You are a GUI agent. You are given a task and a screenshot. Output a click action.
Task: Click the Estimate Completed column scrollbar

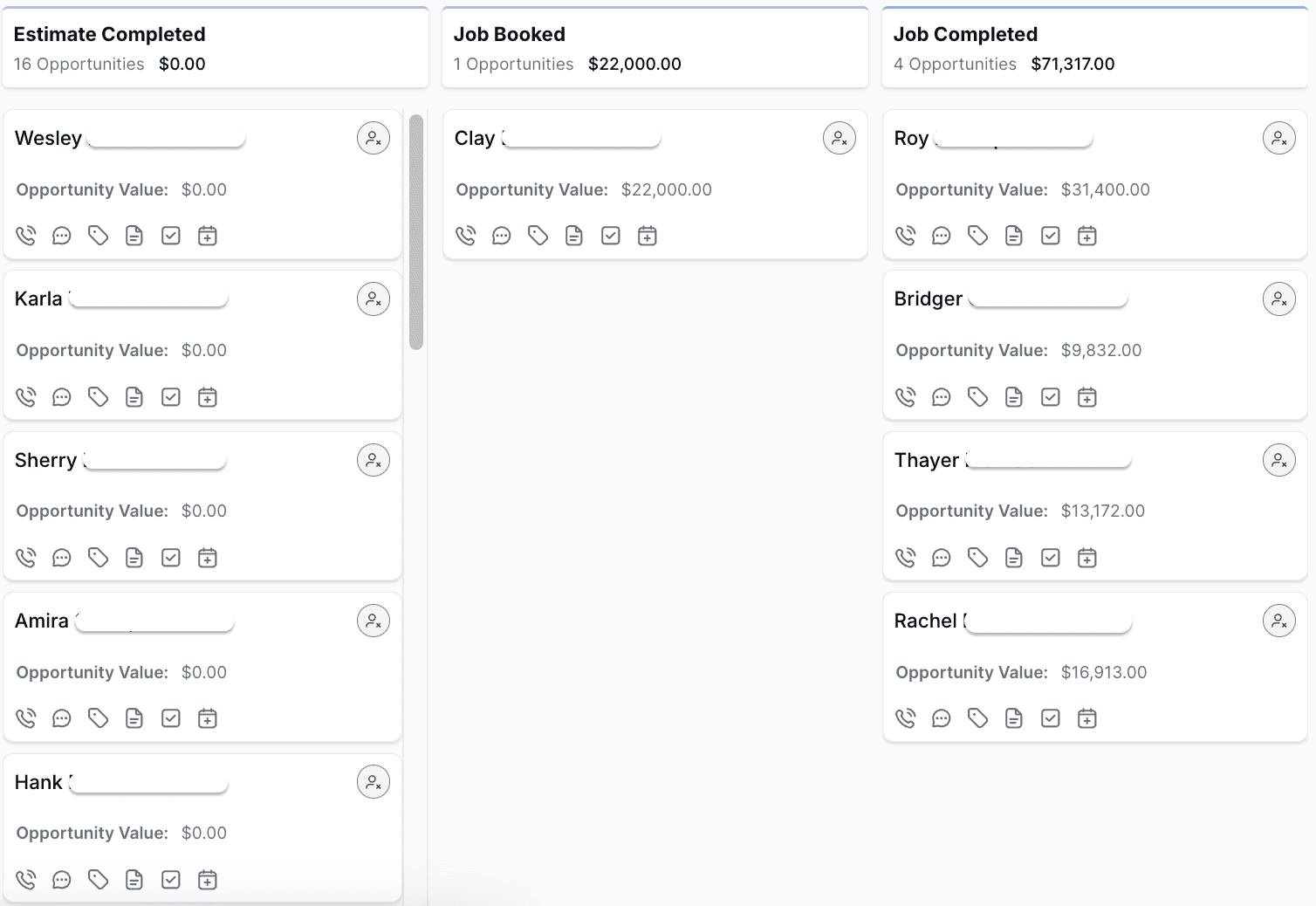416,232
